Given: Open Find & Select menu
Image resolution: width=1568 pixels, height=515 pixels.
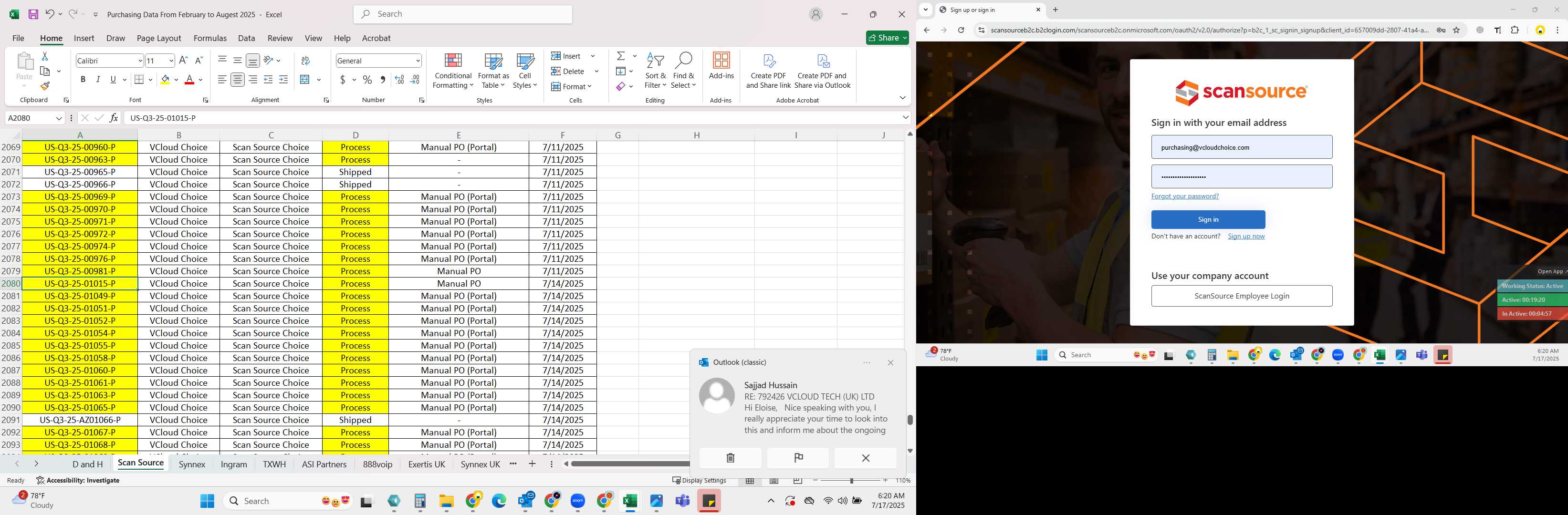Looking at the screenshot, I should tap(683, 71).
